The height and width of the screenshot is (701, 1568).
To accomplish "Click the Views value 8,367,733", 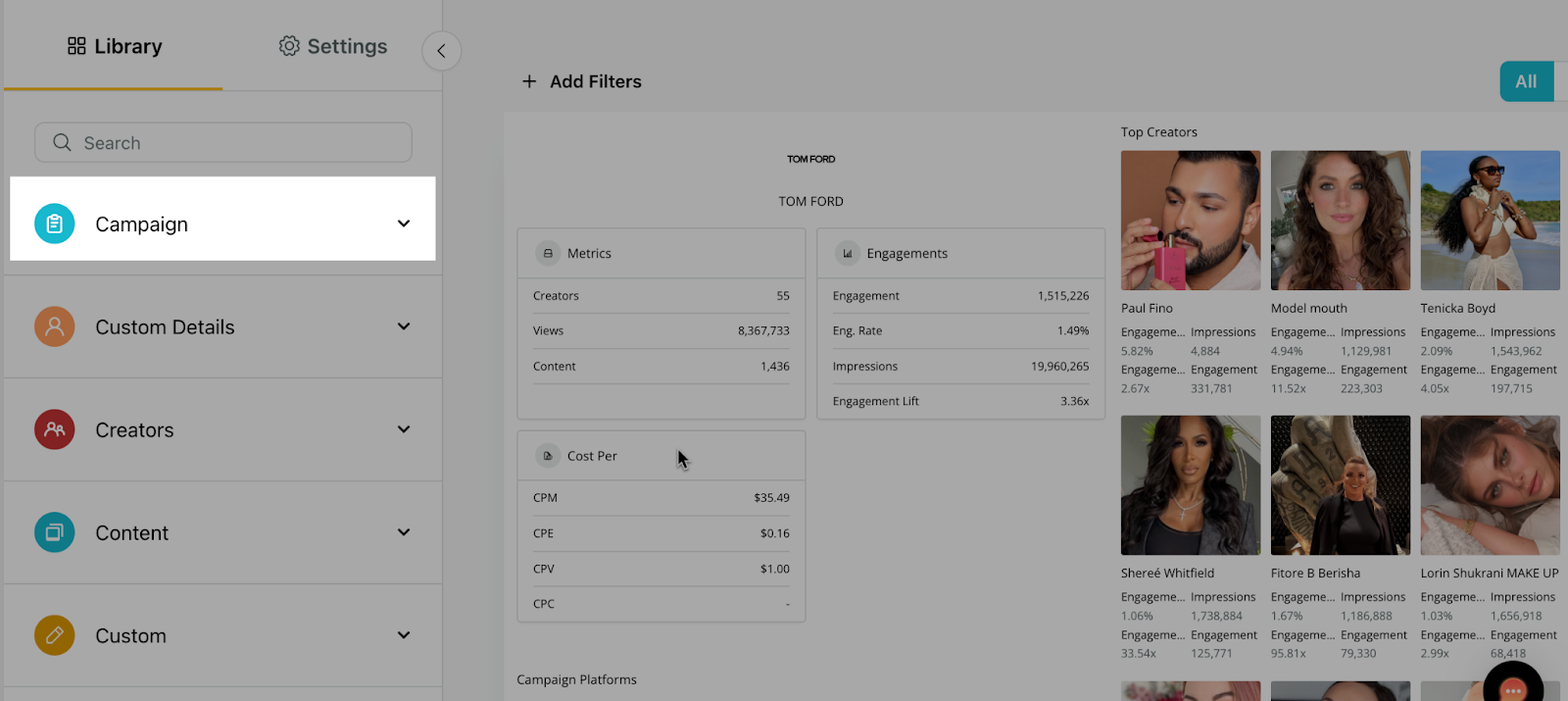I will click(763, 330).
